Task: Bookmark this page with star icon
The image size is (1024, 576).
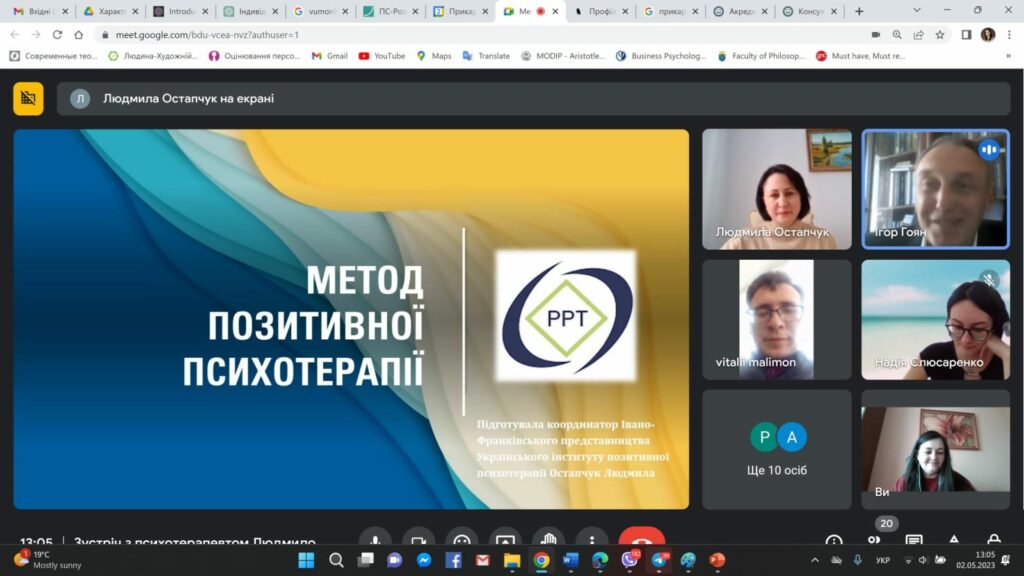Action: (940, 34)
